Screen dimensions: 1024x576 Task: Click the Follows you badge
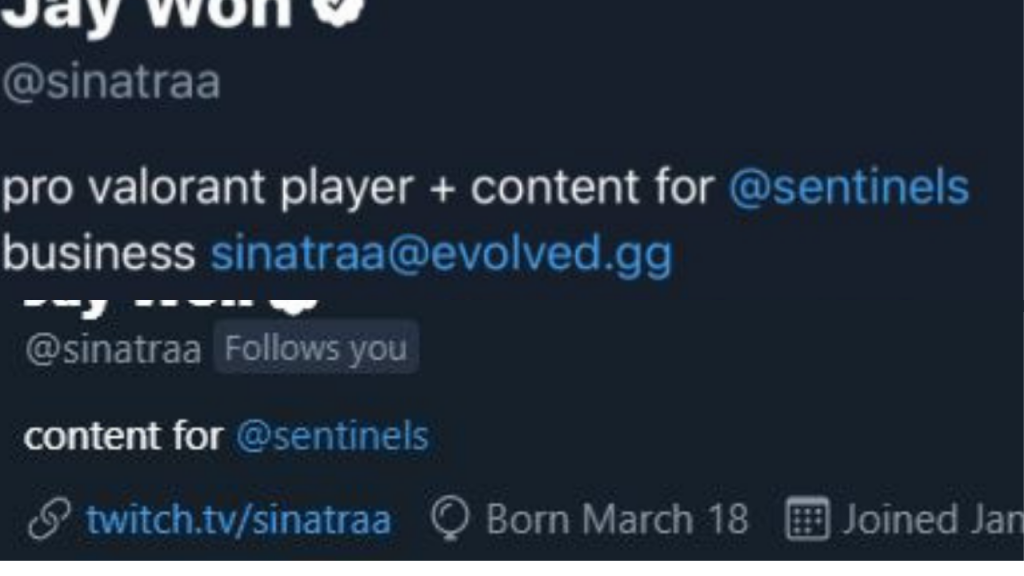click(316, 348)
